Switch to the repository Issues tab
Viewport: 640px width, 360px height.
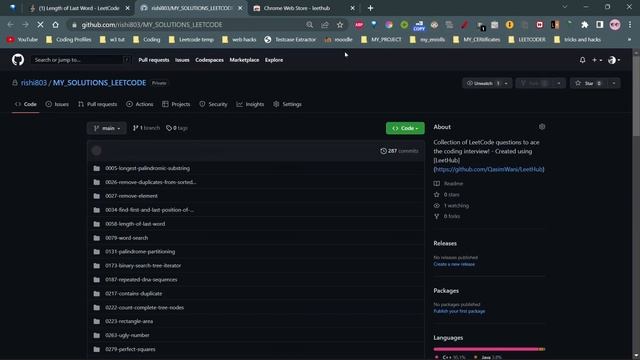57,104
